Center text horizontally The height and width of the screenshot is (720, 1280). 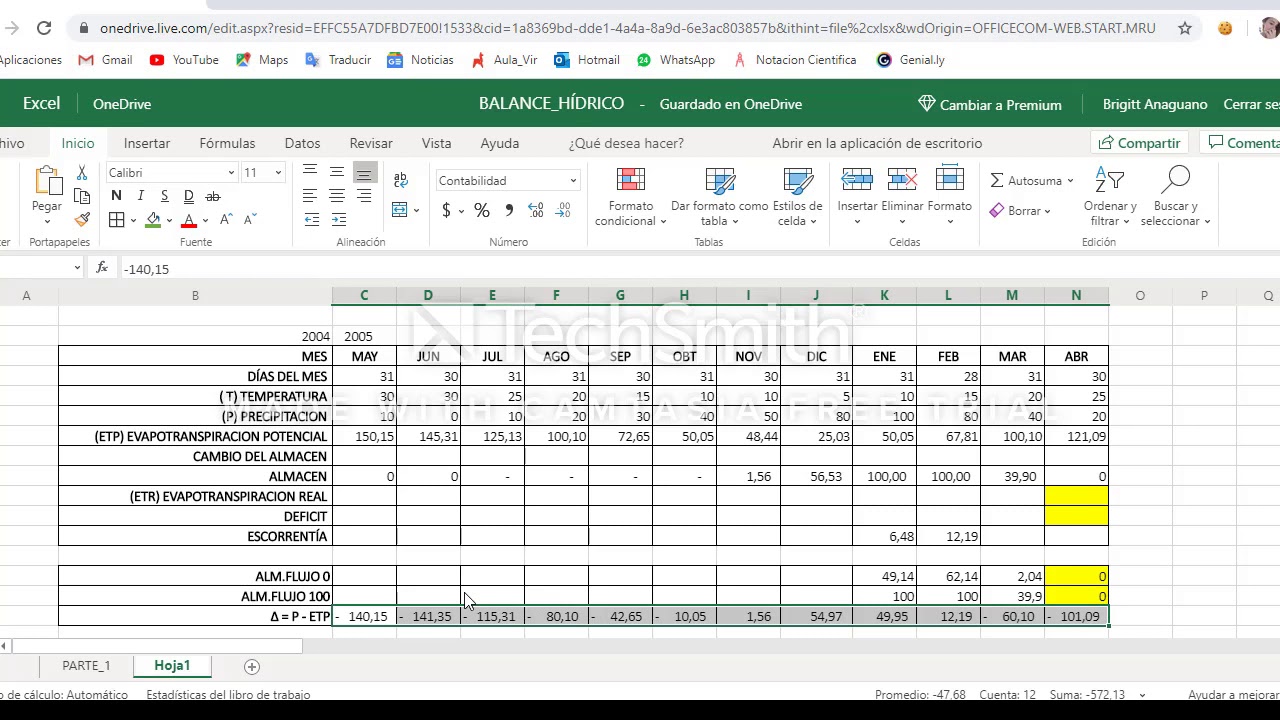click(x=337, y=196)
